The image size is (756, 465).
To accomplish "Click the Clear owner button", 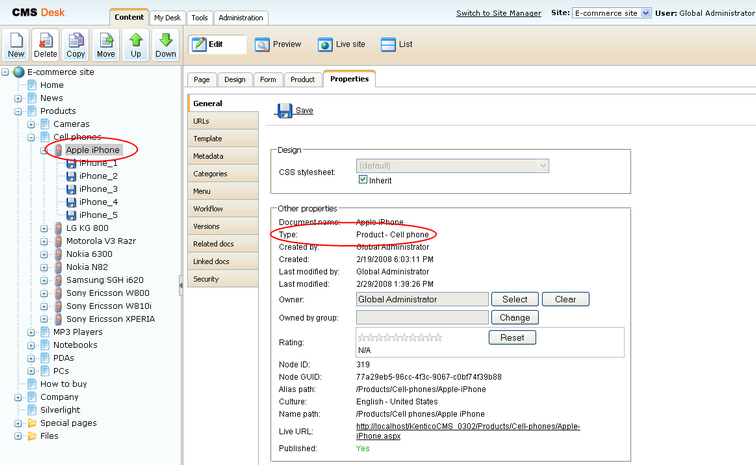I will [x=566, y=300].
